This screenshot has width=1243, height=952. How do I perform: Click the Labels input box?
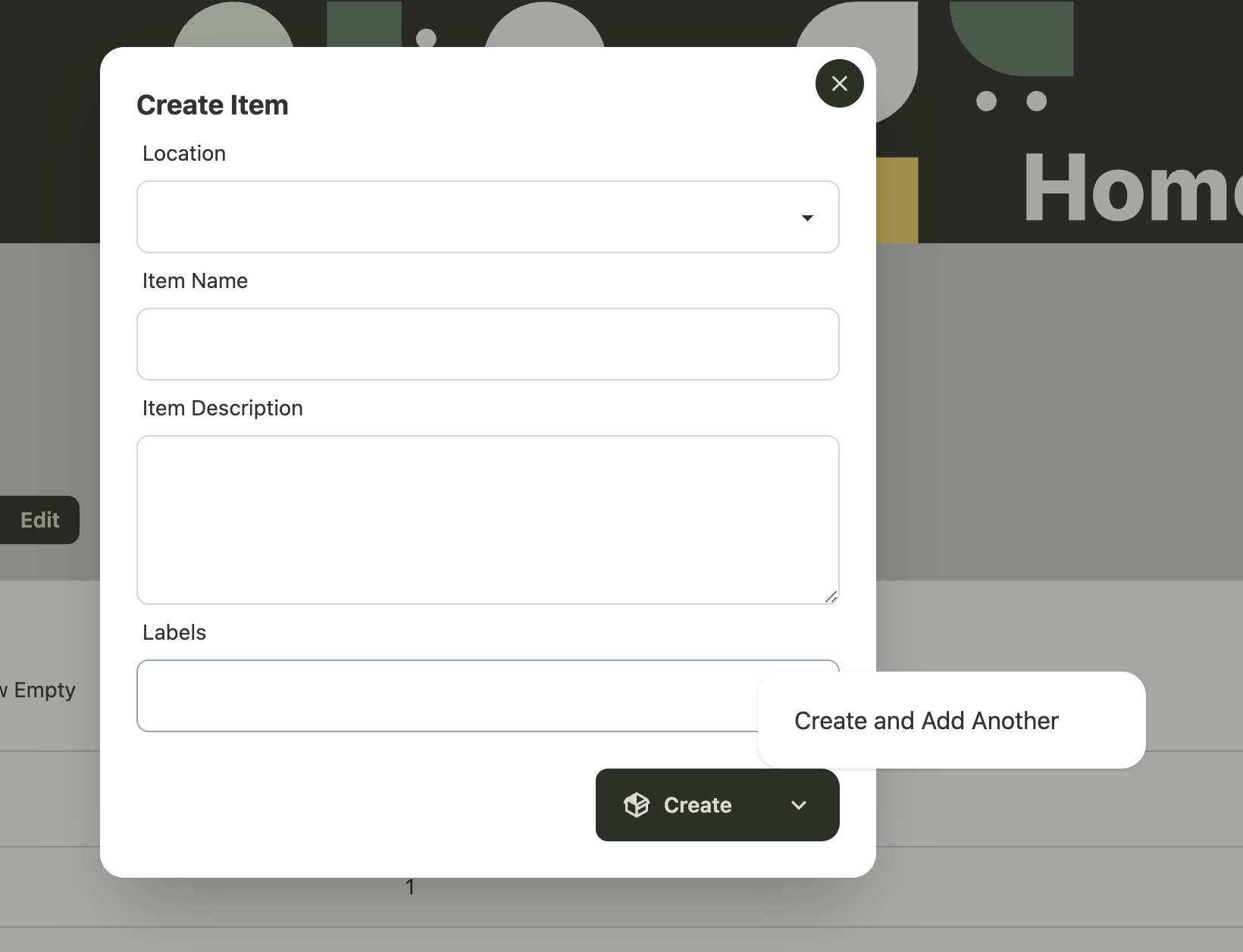point(455,696)
